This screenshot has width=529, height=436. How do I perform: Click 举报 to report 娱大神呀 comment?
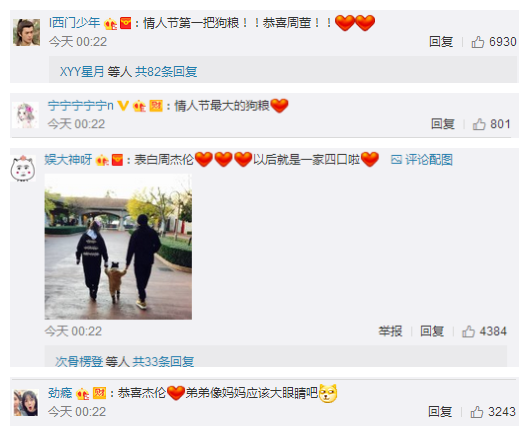pos(390,331)
